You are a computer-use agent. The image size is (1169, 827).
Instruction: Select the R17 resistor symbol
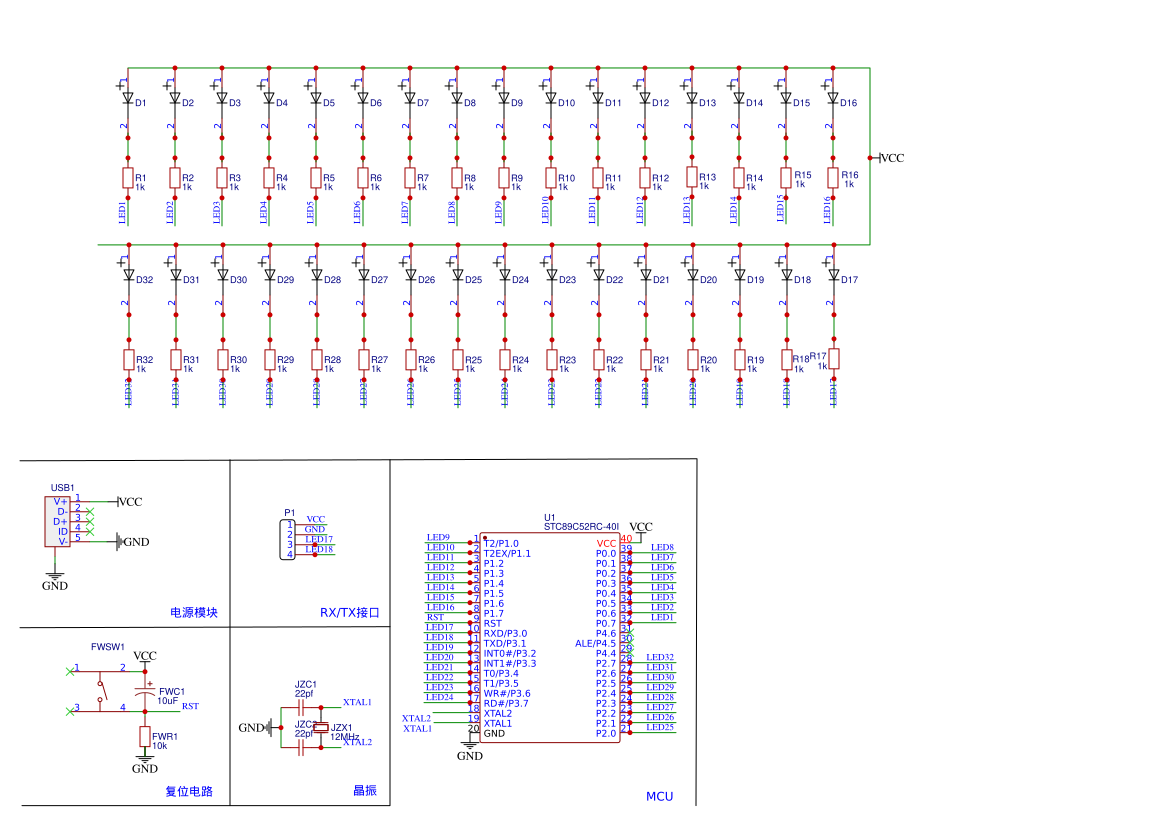tap(833, 359)
